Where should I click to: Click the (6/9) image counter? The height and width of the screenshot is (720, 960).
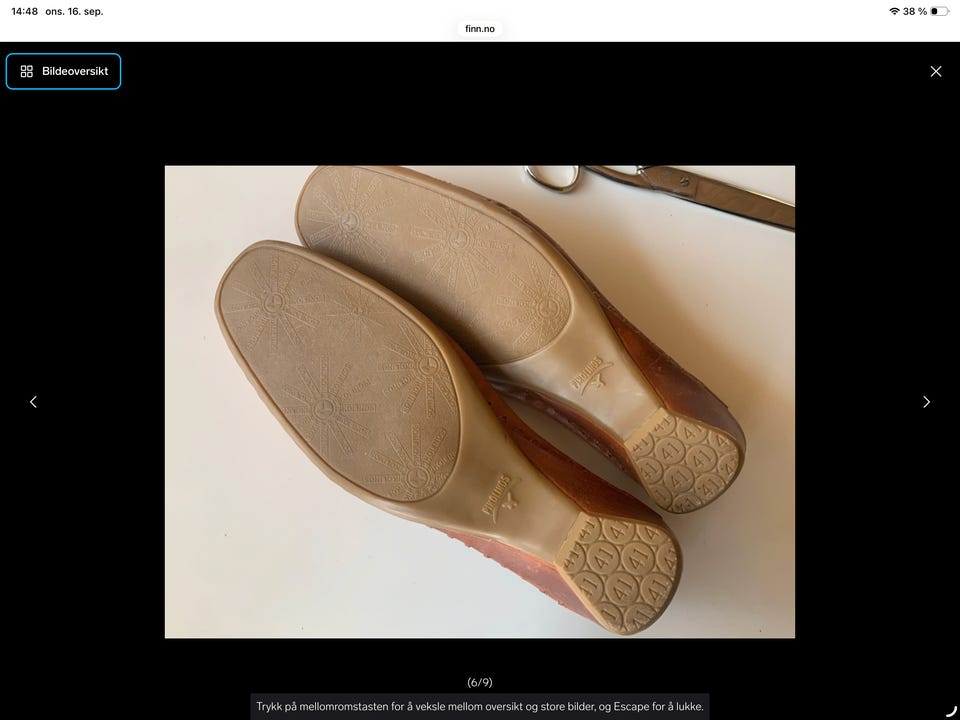(x=480, y=682)
